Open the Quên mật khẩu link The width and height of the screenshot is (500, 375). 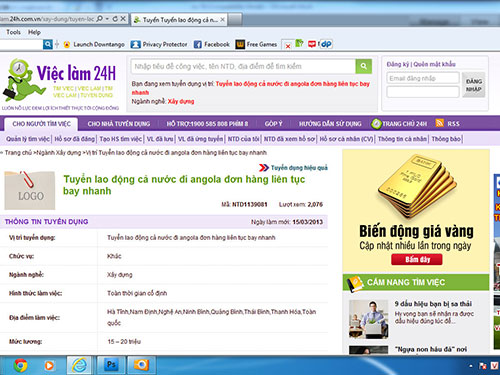(434, 64)
